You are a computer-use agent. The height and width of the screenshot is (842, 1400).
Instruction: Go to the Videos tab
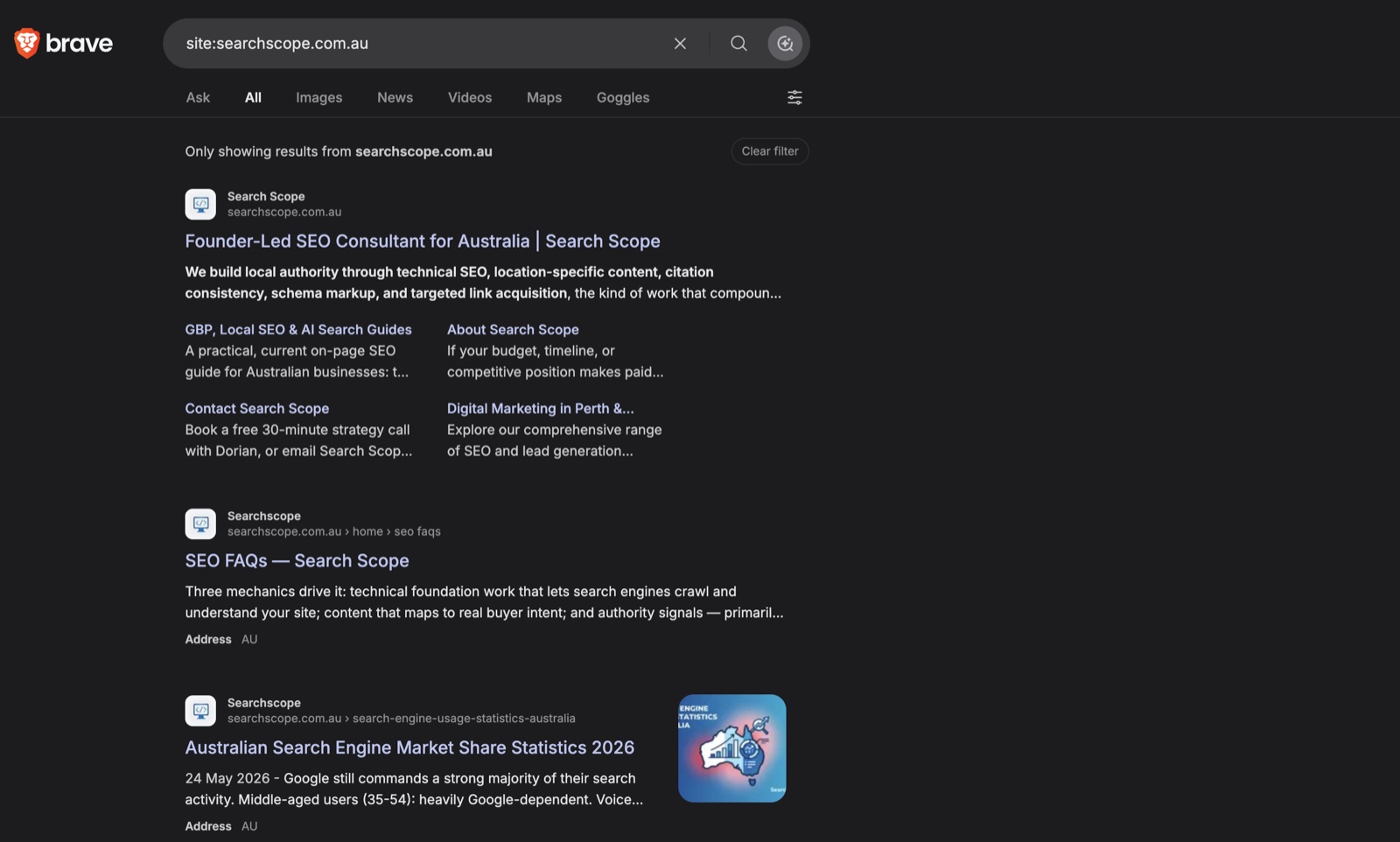(x=470, y=97)
